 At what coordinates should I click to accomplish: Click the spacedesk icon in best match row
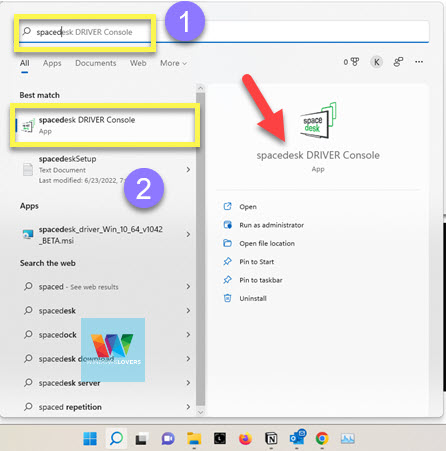click(28, 126)
